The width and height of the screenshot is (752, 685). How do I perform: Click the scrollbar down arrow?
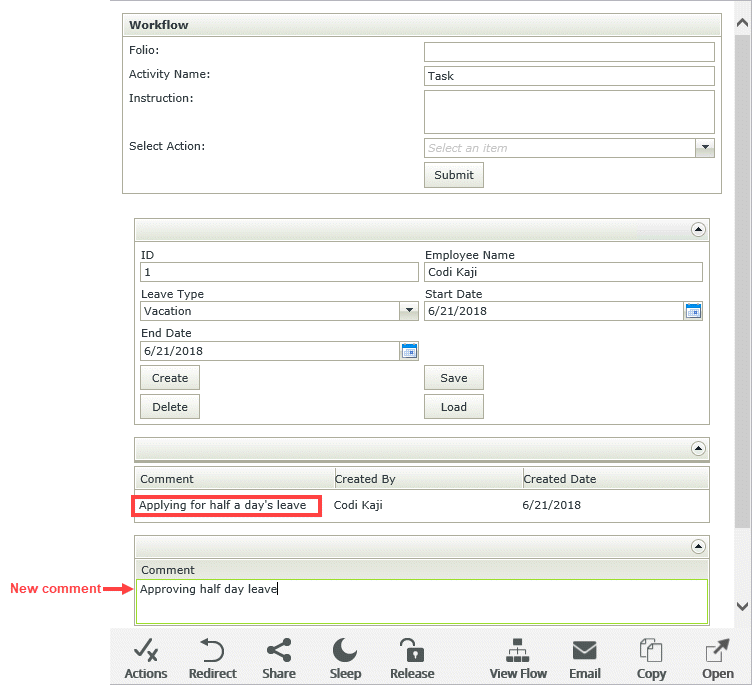point(742,606)
